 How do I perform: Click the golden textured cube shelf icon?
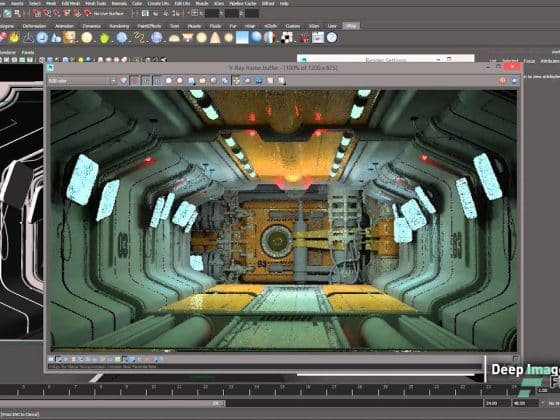tap(69, 38)
